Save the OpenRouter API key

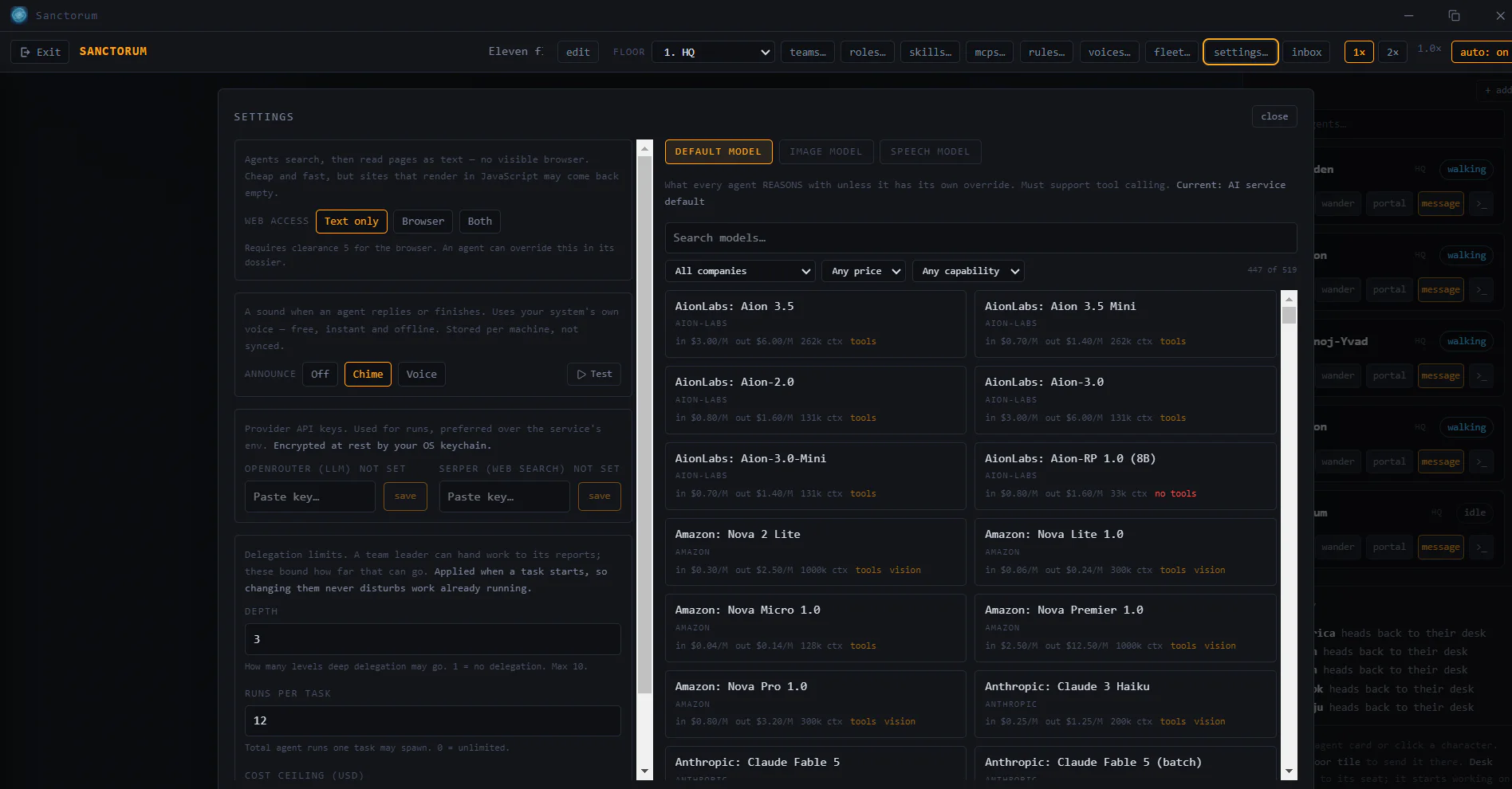click(x=405, y=497)
